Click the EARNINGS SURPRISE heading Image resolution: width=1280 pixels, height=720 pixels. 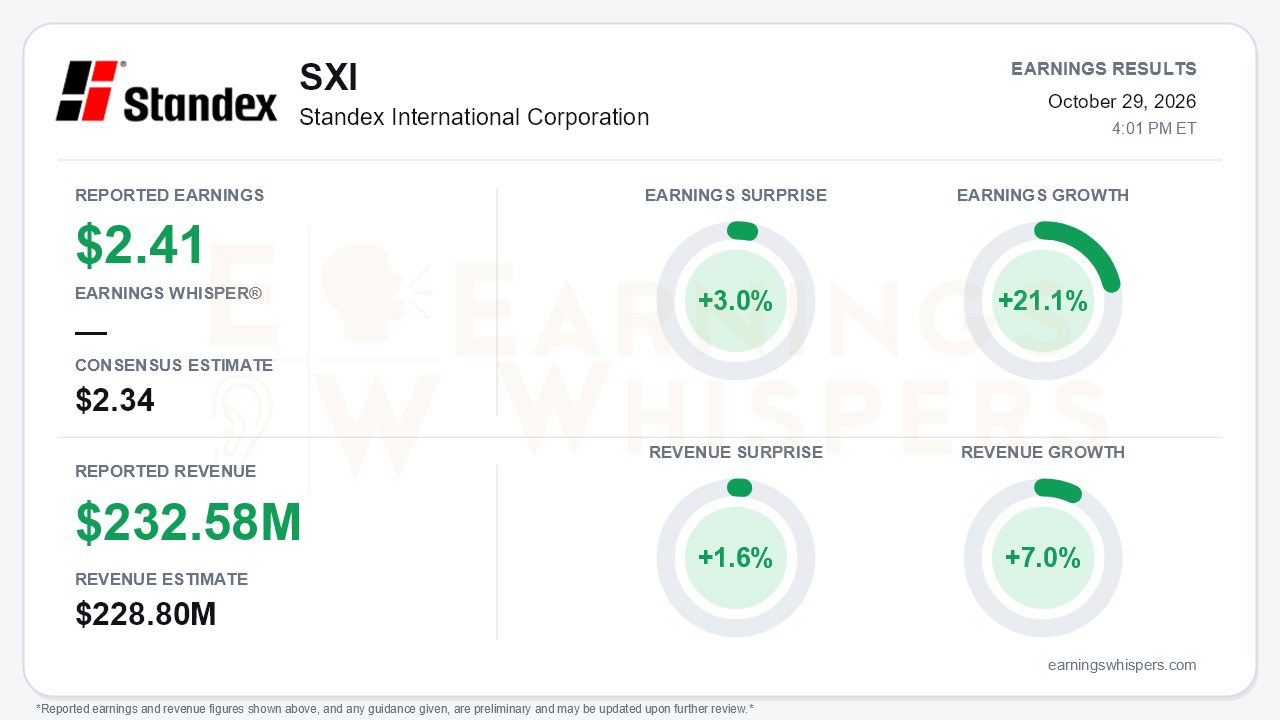coord(736,195)
